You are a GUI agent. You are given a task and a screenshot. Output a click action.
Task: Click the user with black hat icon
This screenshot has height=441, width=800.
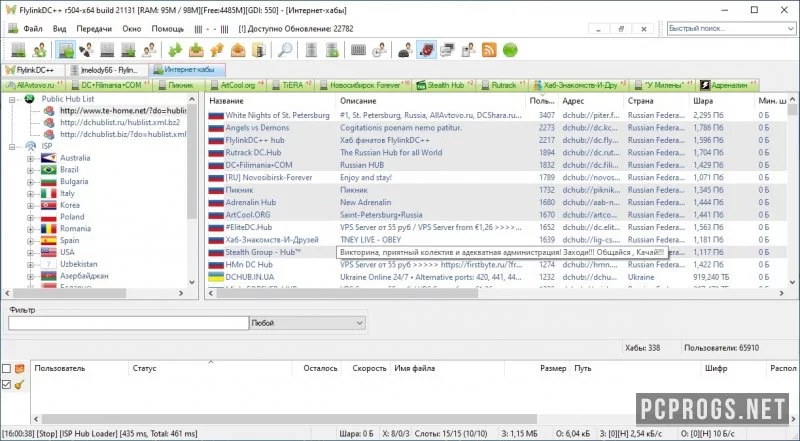click(405, 50)
